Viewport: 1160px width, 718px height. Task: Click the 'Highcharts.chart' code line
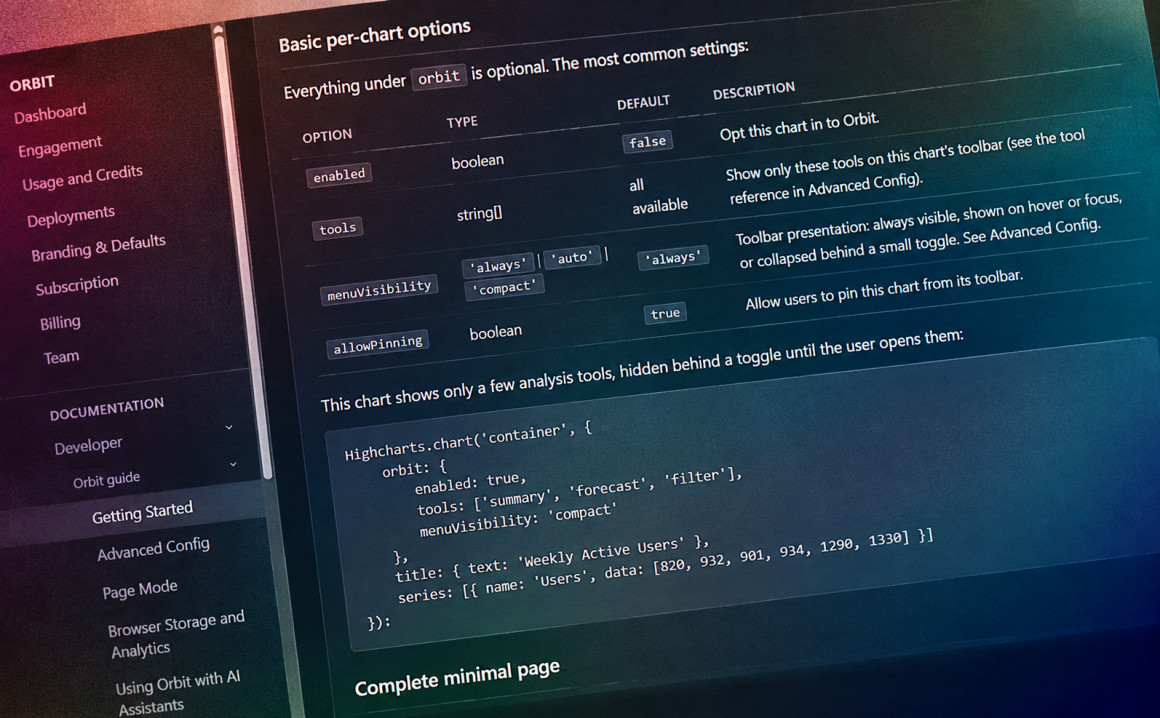point(468,441)
